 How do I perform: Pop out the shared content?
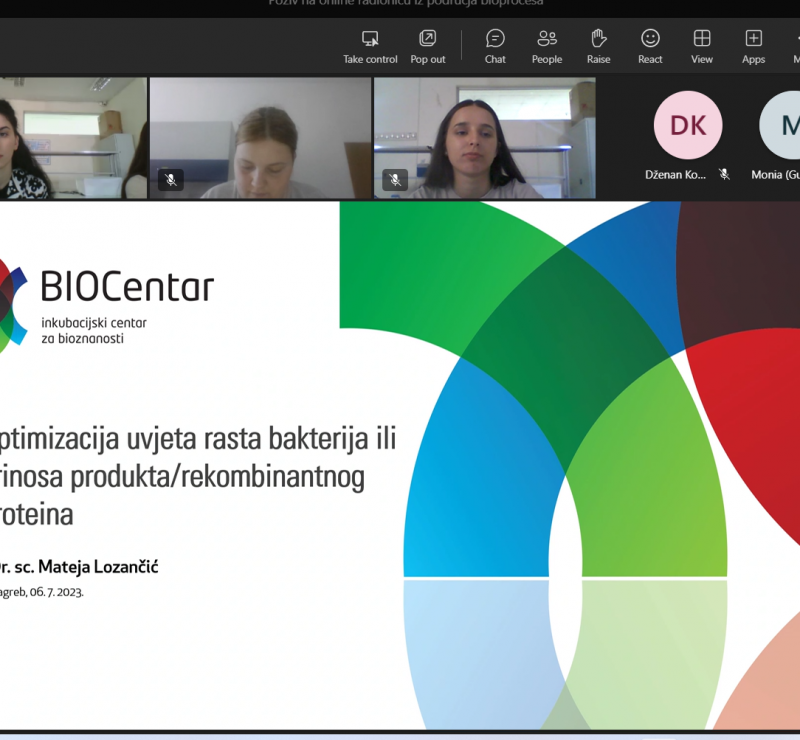pos(428,46)
